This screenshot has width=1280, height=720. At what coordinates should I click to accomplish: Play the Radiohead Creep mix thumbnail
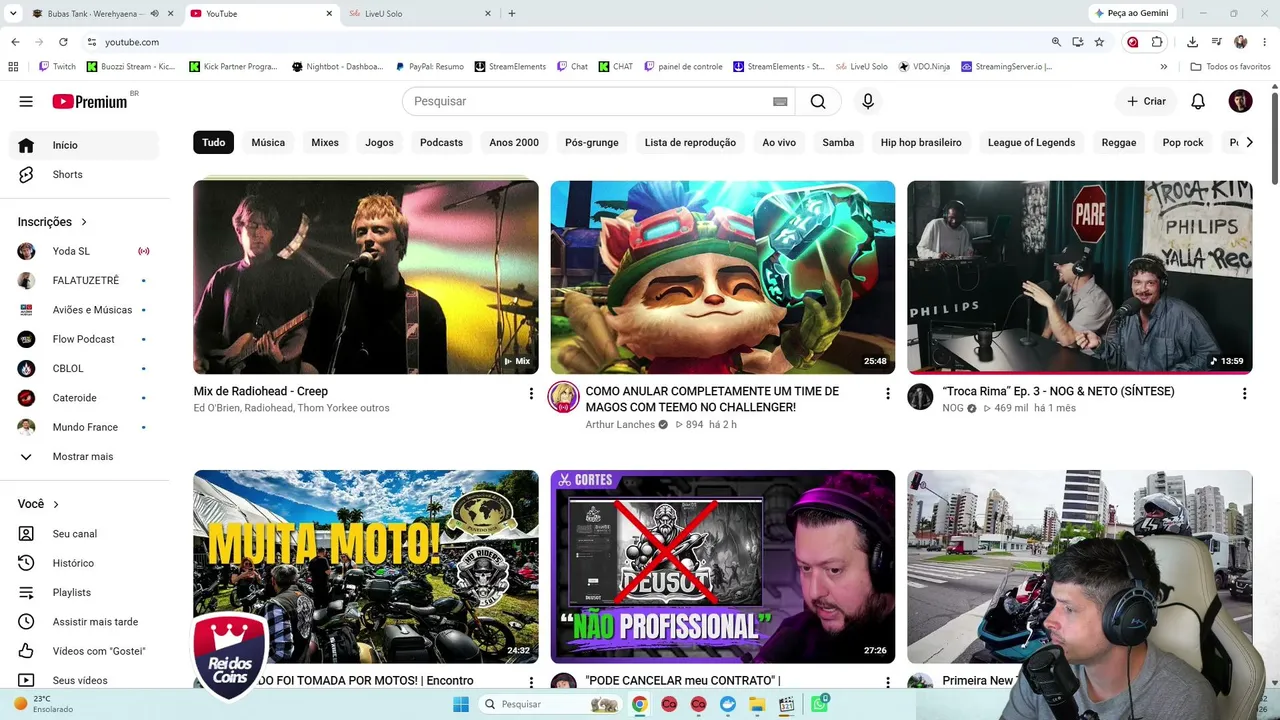[366, 277]
